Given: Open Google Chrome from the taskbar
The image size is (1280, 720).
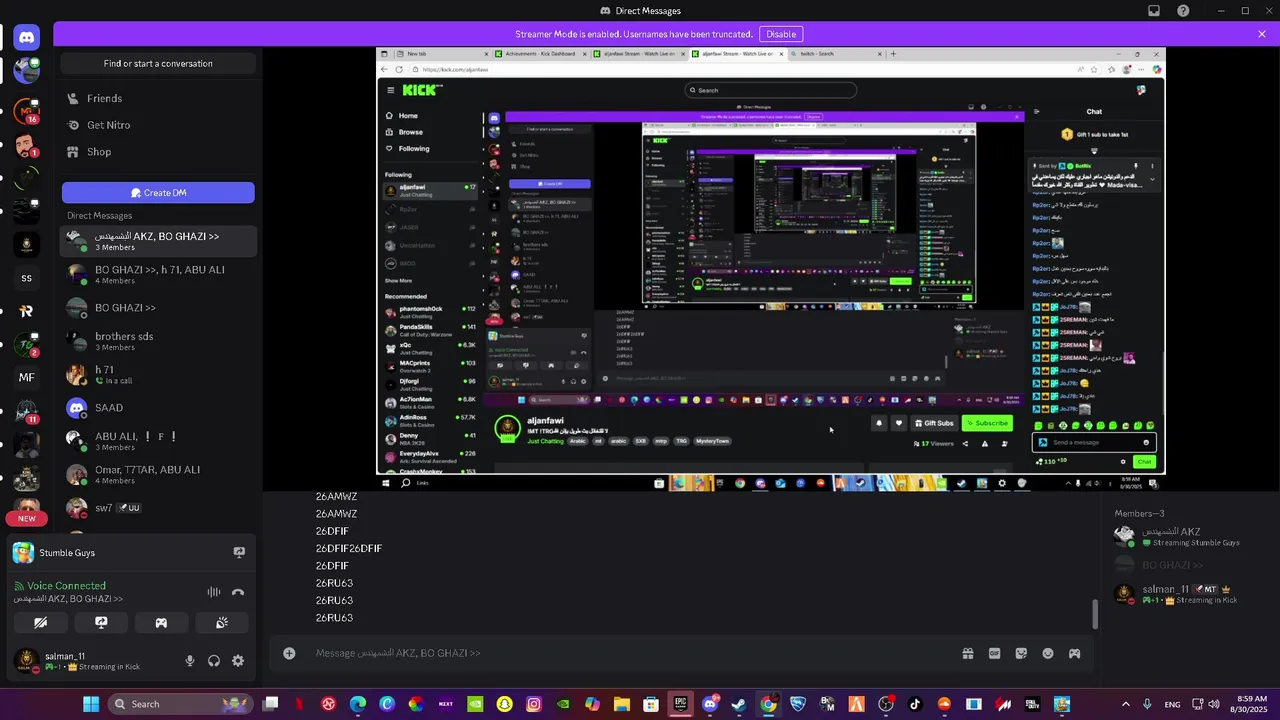Looking at the screenshot, I should coord(768,704).
